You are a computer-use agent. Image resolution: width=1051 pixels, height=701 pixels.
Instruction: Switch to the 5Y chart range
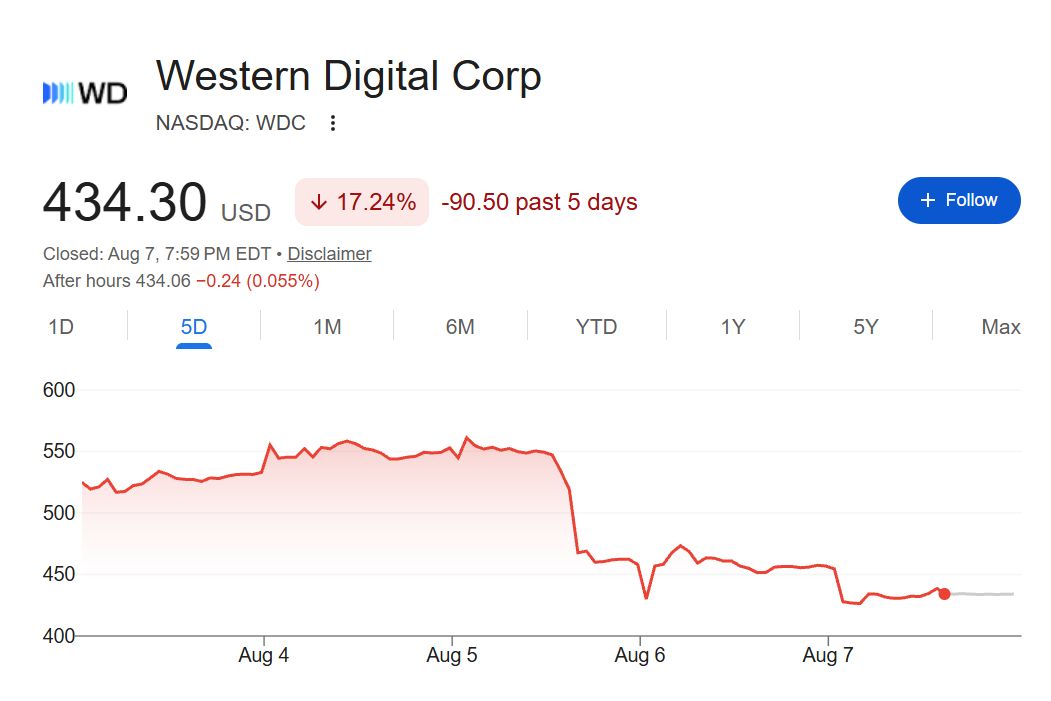tap(865, 327)
